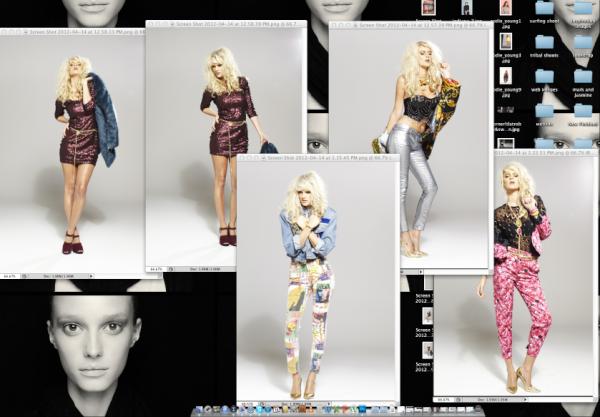Screen dimensions: 600x417
Task: Expand status bar arrow in 12.58.15 PM window
Action: 91,276
